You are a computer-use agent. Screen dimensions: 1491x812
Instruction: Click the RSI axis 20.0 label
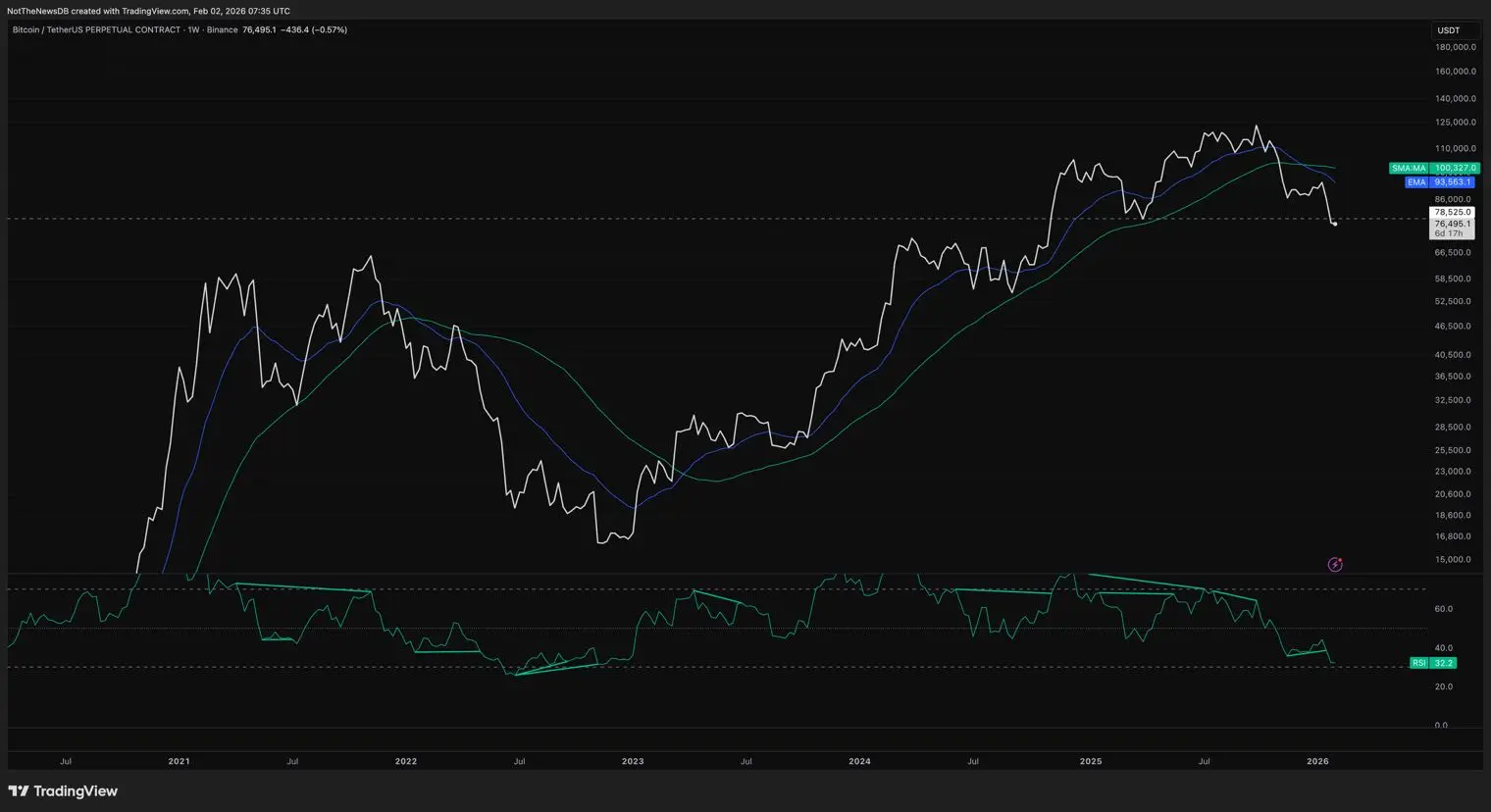(1443, 686)
